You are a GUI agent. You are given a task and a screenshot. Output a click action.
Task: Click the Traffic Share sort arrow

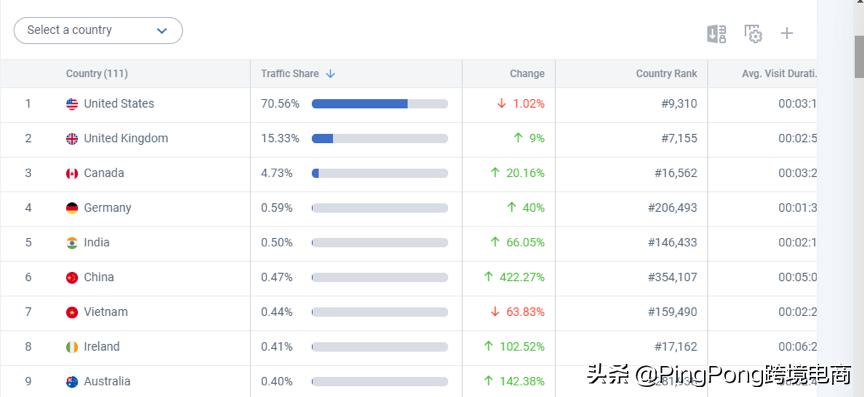click(x=330, y=73)
